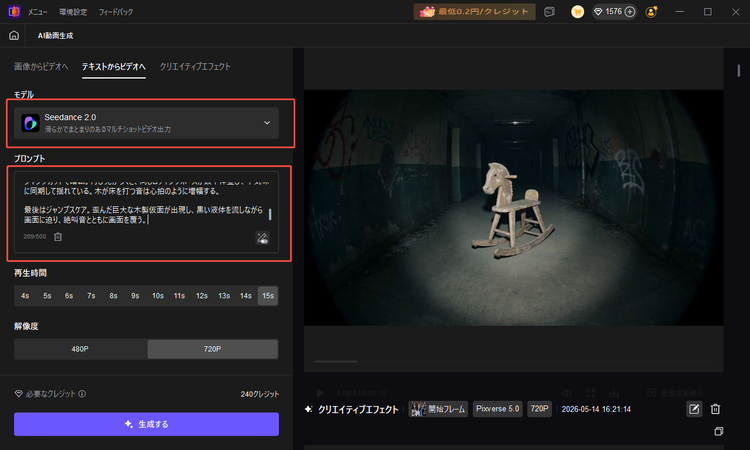
Task: Click the AI動画生成 breadcrumb label
Action: pos(55,35)
